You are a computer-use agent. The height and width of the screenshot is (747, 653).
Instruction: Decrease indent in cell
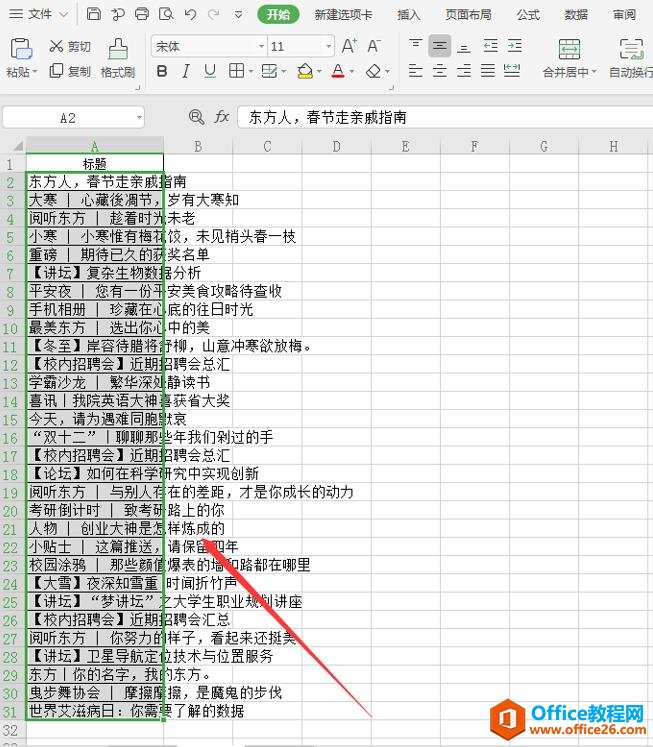490,46
